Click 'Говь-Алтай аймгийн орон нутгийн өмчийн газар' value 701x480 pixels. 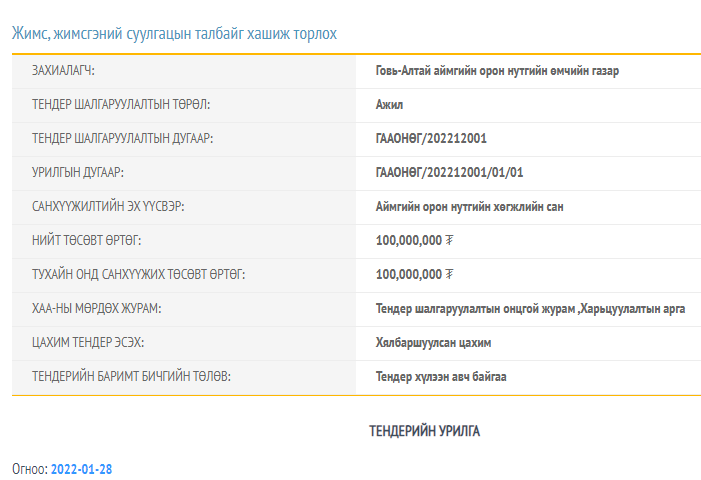(x=503, y=71)
